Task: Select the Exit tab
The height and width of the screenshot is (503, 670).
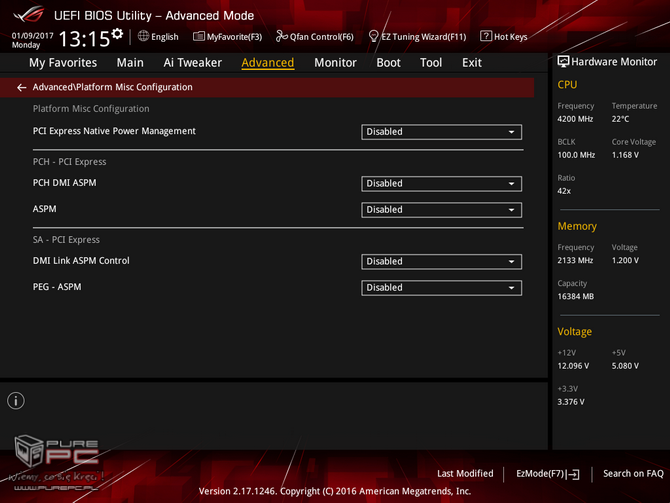Action: 472,63
